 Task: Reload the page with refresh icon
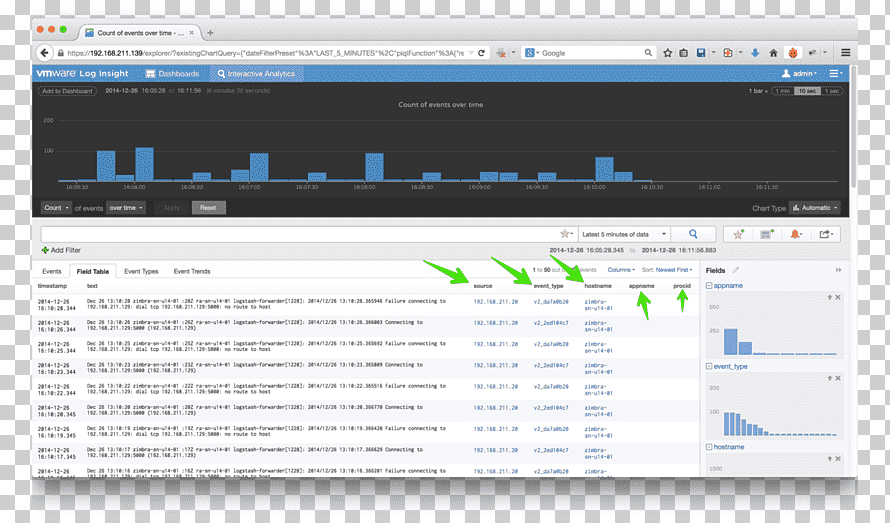coord(481,53)
